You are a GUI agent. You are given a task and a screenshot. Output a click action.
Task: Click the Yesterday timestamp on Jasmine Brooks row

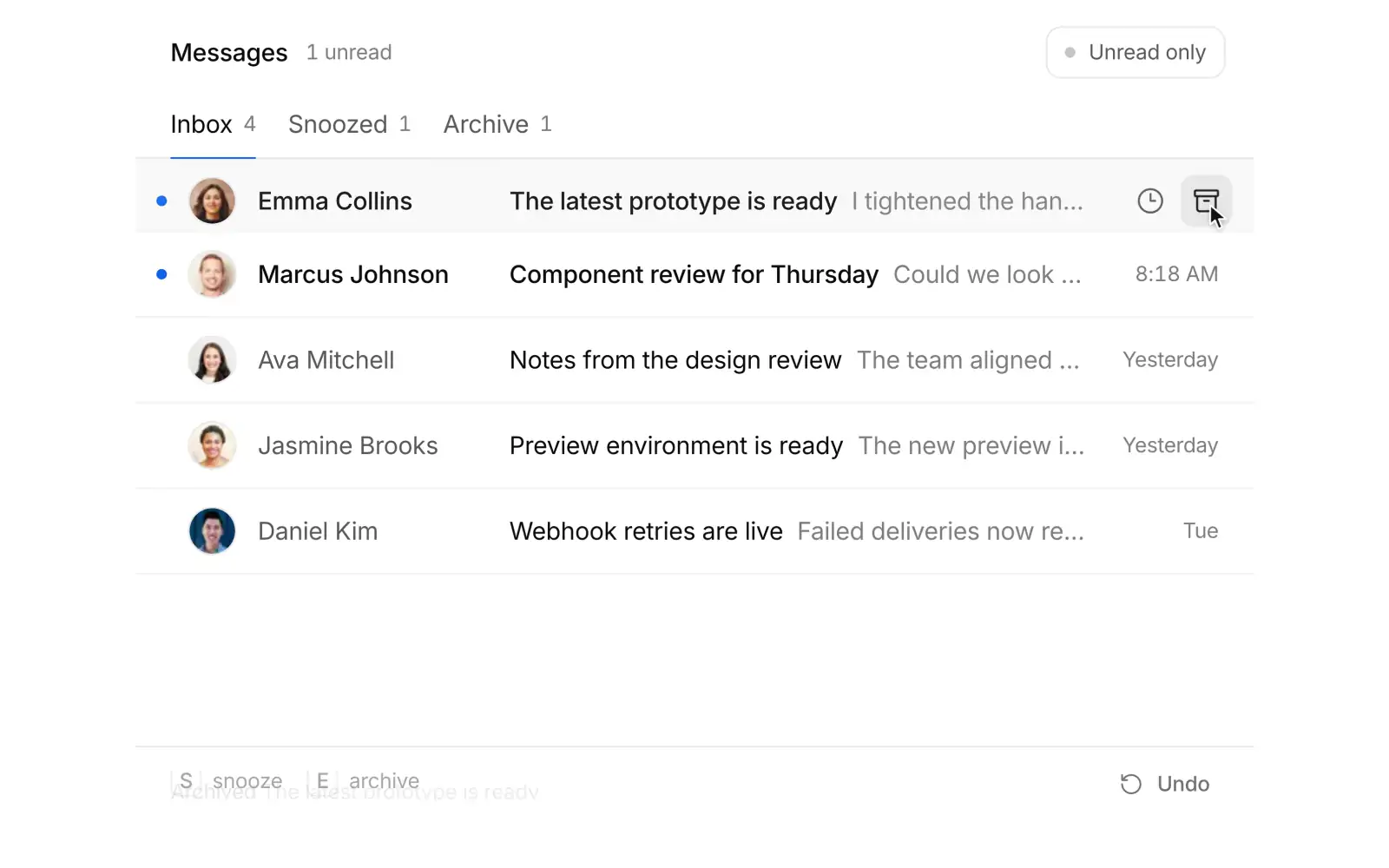1170,445
